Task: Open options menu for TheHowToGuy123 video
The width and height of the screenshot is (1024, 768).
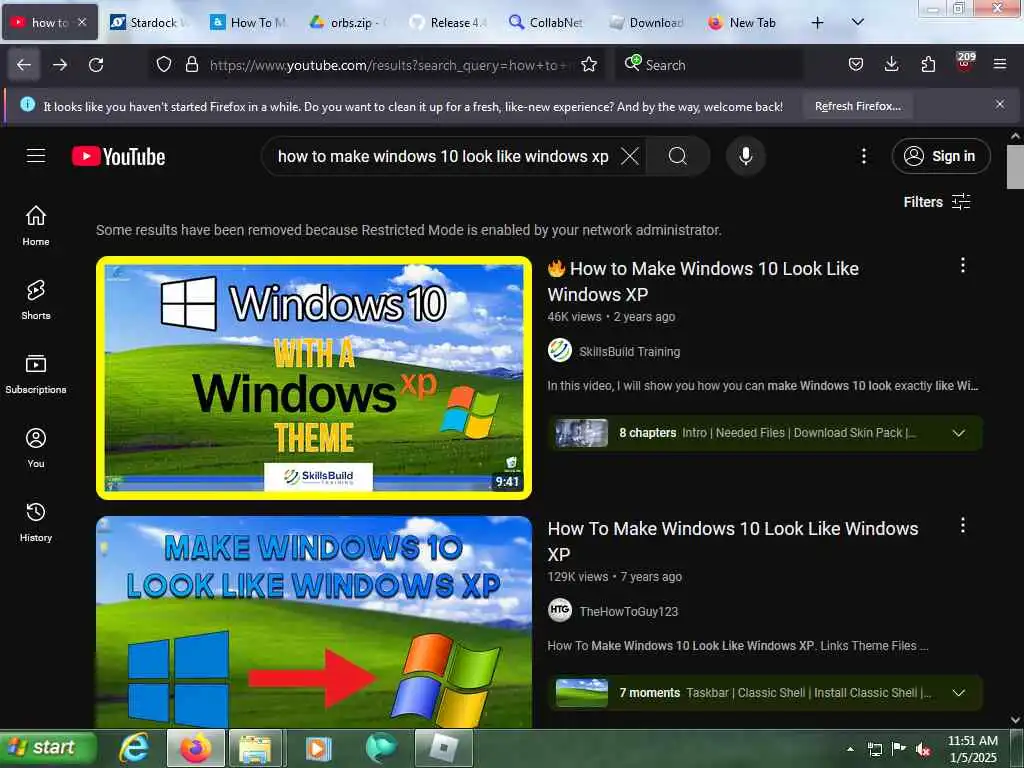Action: click(x=963, y=525)
